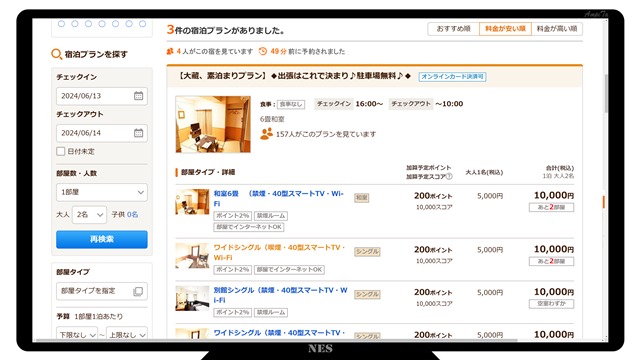Viewport: 640px width, 360px height.
Task: Click the 10,000円 total in 和室6畳 row
Action: pyautogui.click(x=553, y=196)
